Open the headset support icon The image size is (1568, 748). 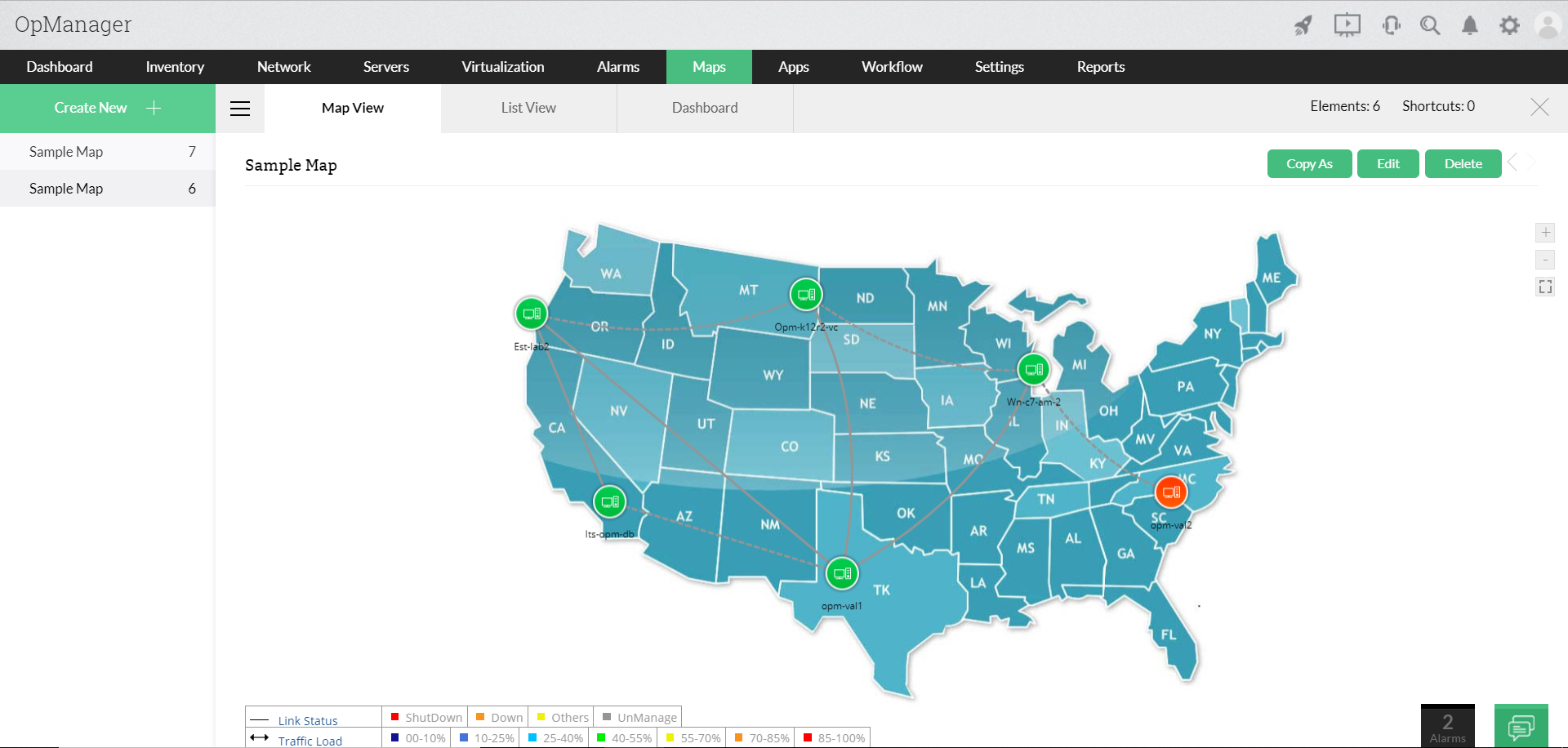pyautogui.click(x=1392, y=25)
